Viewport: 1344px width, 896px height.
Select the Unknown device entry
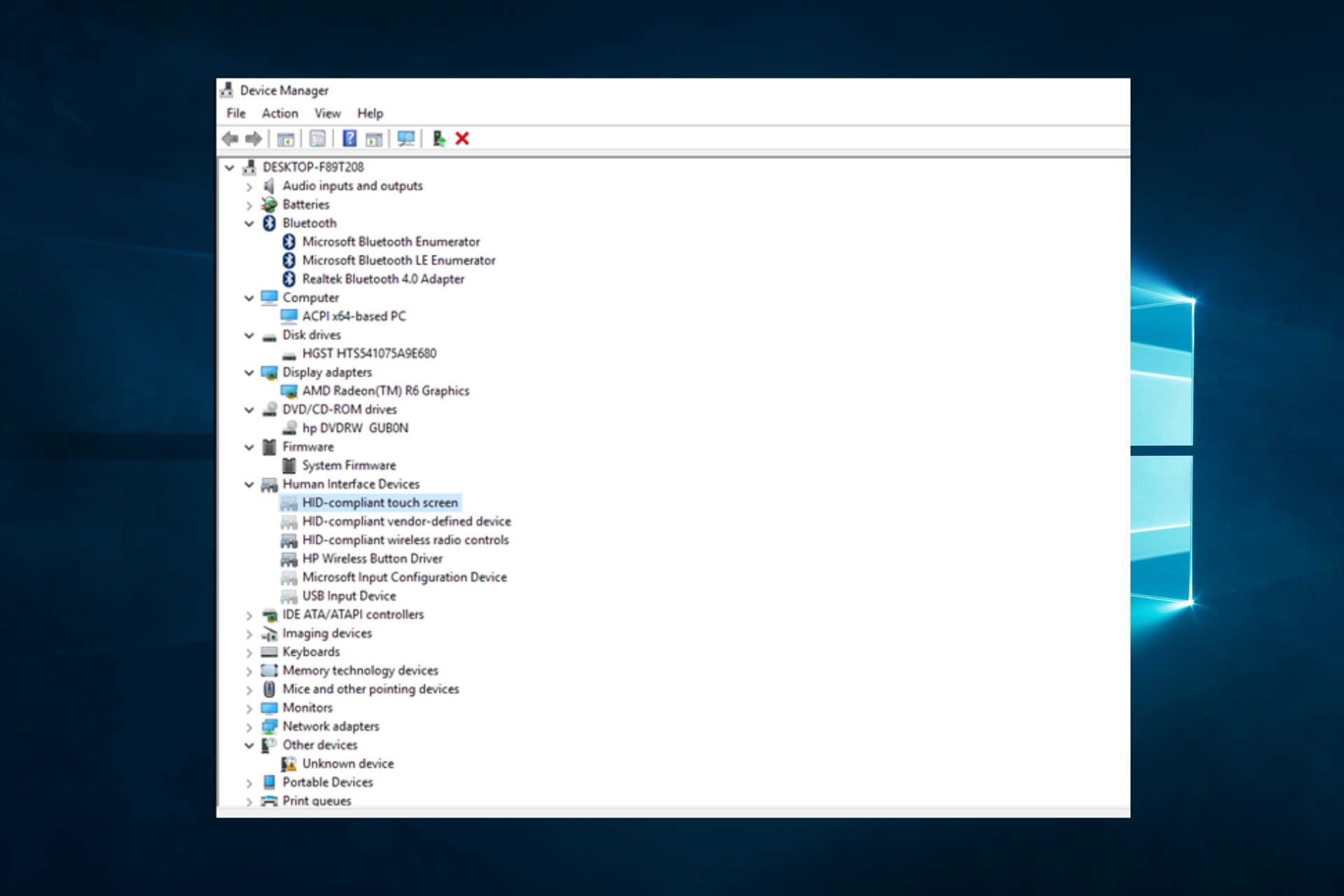coord(347,764)
